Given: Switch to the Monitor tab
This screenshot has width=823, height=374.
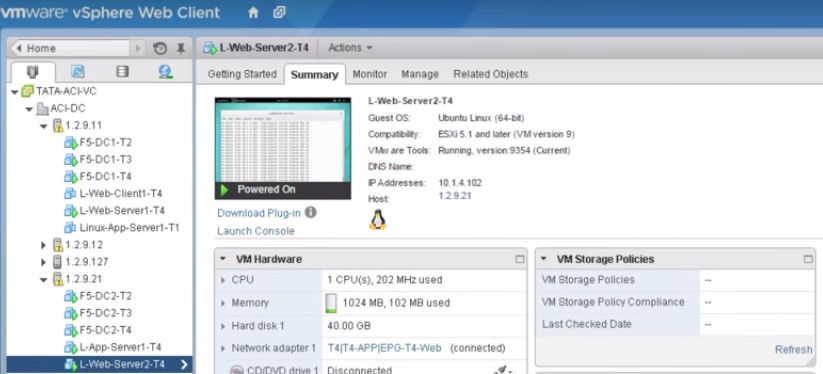Looking at the screenshot, I should pyautogui.click(x=370, y=74).
